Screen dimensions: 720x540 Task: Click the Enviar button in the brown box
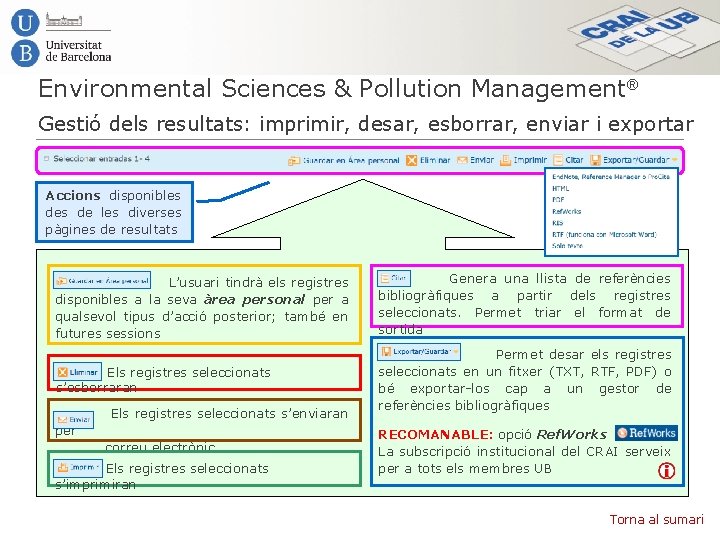tap(73, 420)
